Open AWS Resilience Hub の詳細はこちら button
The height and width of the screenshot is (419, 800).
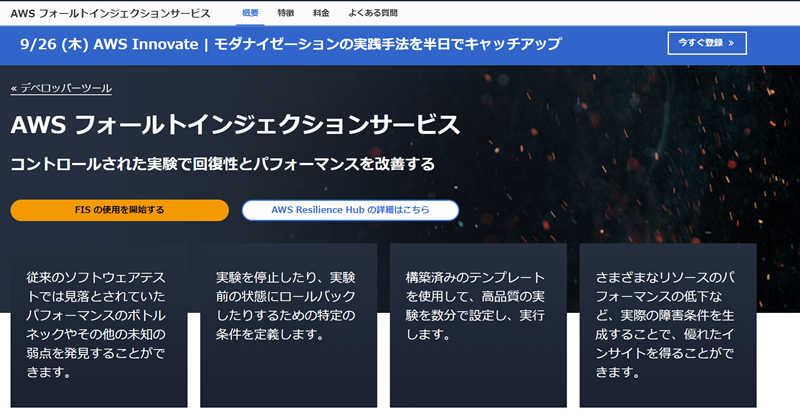pos(350,210)
